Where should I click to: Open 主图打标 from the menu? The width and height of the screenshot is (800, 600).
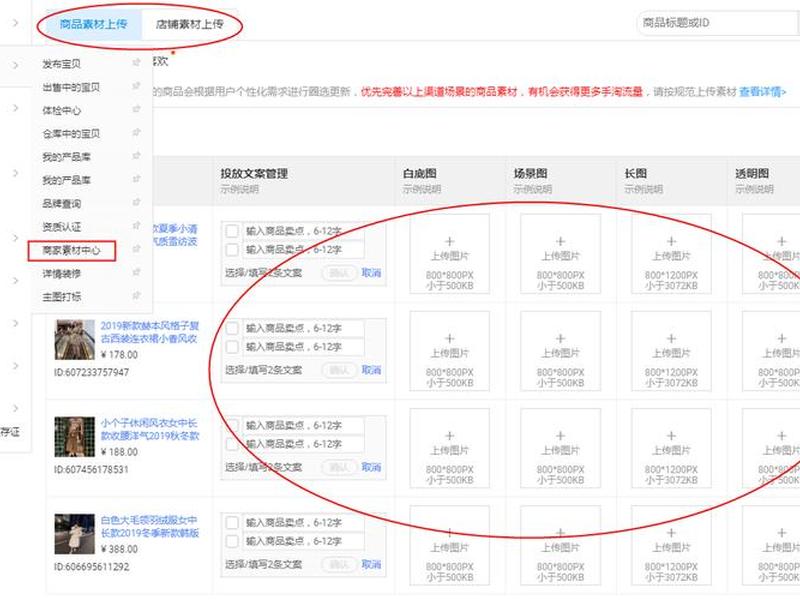pyautogui.click(x=61, y=296)
